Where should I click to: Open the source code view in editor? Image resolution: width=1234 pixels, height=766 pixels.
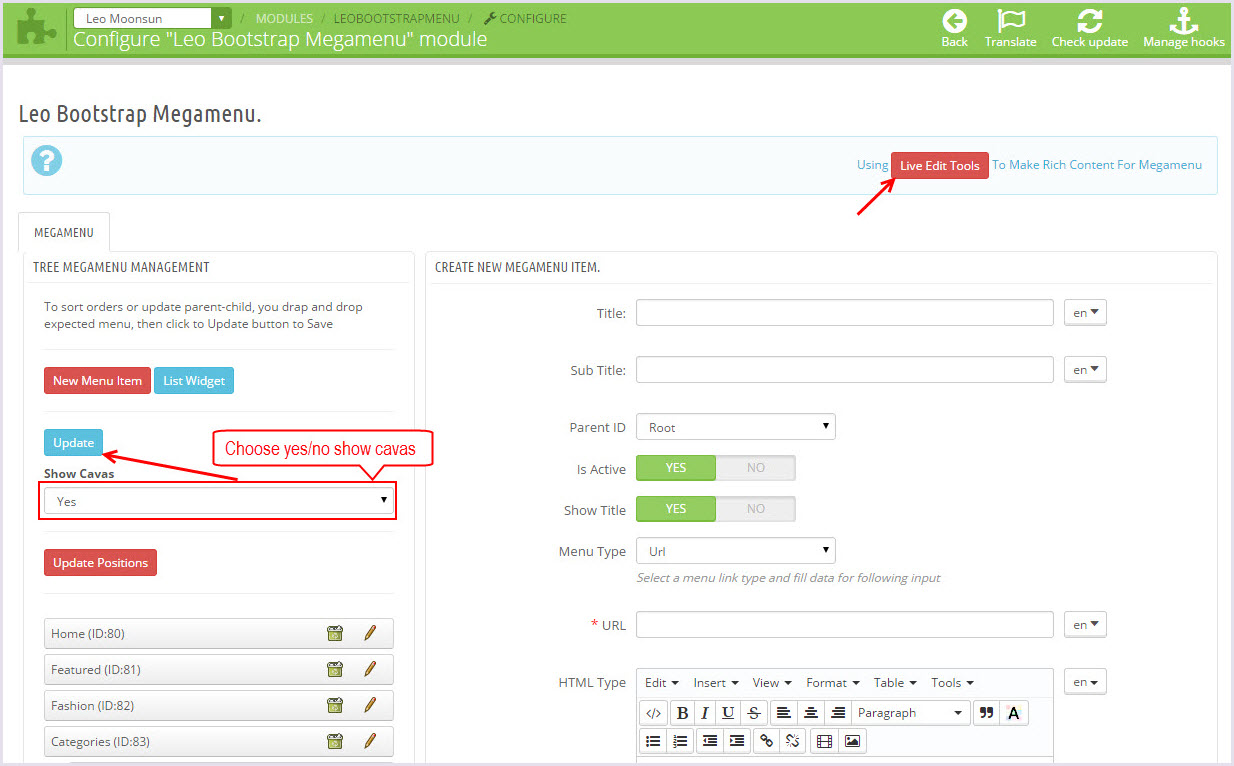pos(653,713)
